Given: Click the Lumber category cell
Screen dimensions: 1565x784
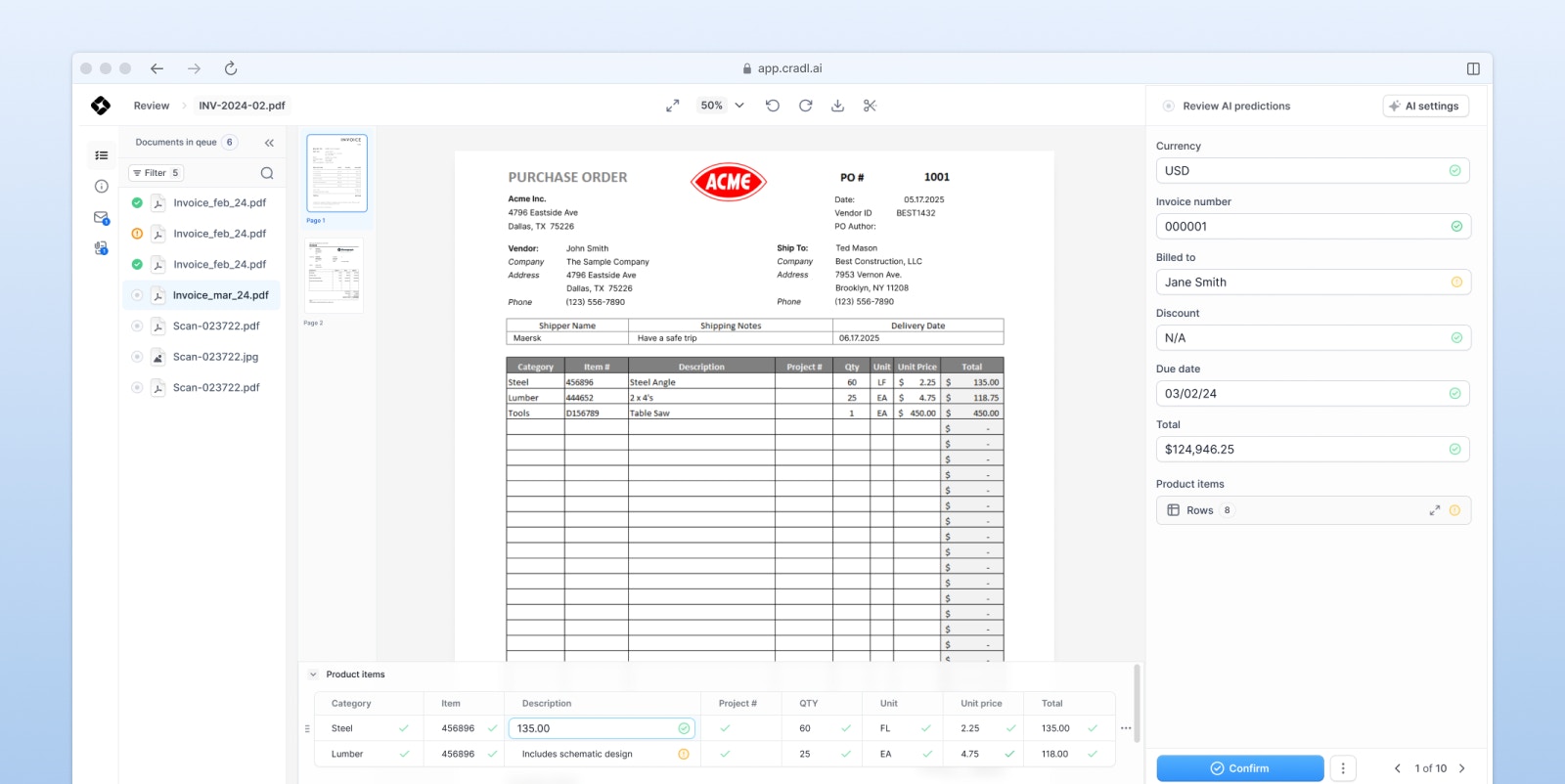Looking at the screenshot, I should coord(369,754).
